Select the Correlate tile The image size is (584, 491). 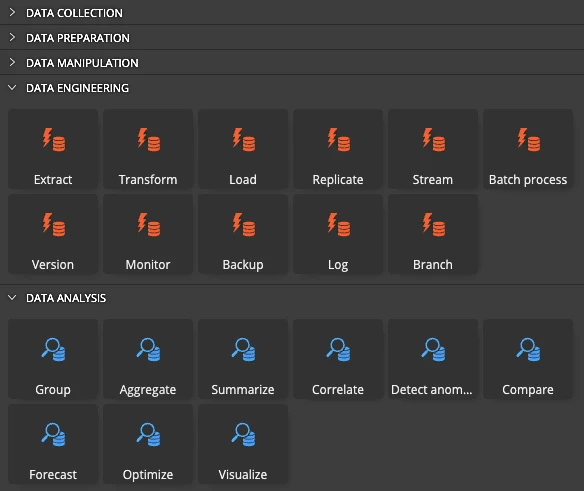click(x=338, y=359)
